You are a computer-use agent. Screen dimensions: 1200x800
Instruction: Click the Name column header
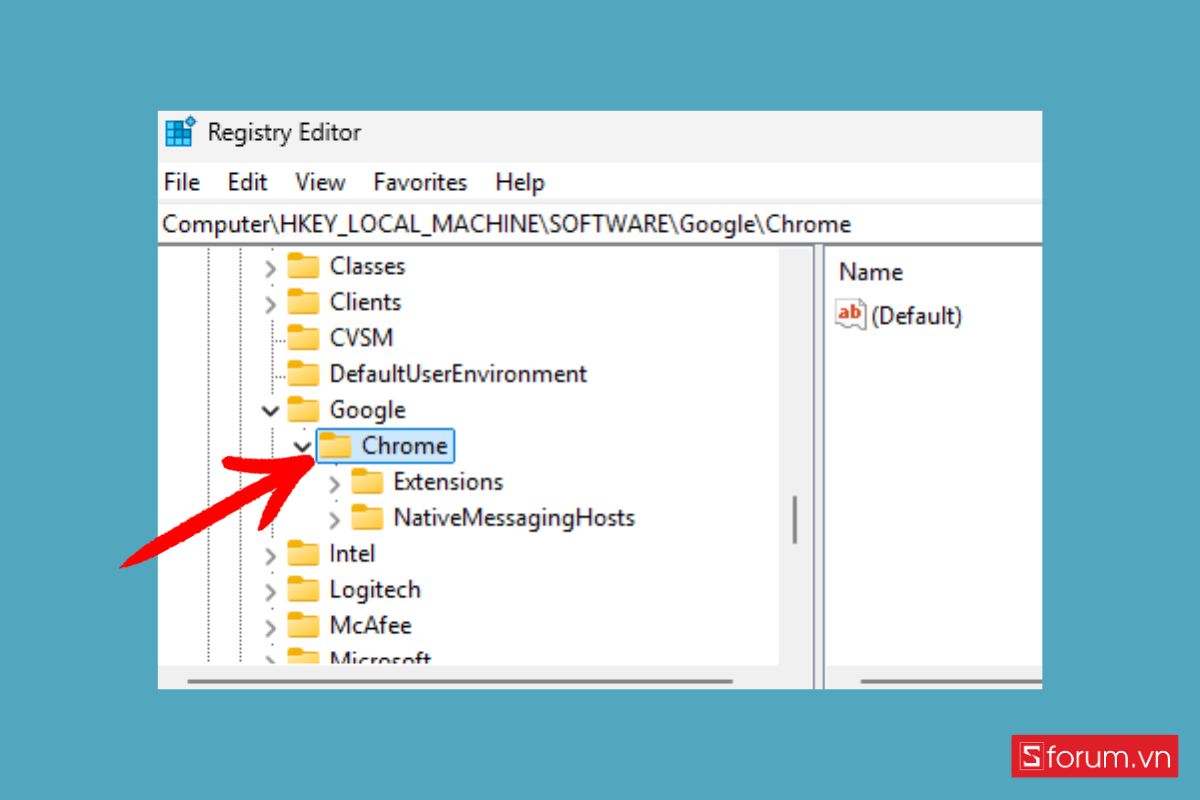tap(870, 272)
